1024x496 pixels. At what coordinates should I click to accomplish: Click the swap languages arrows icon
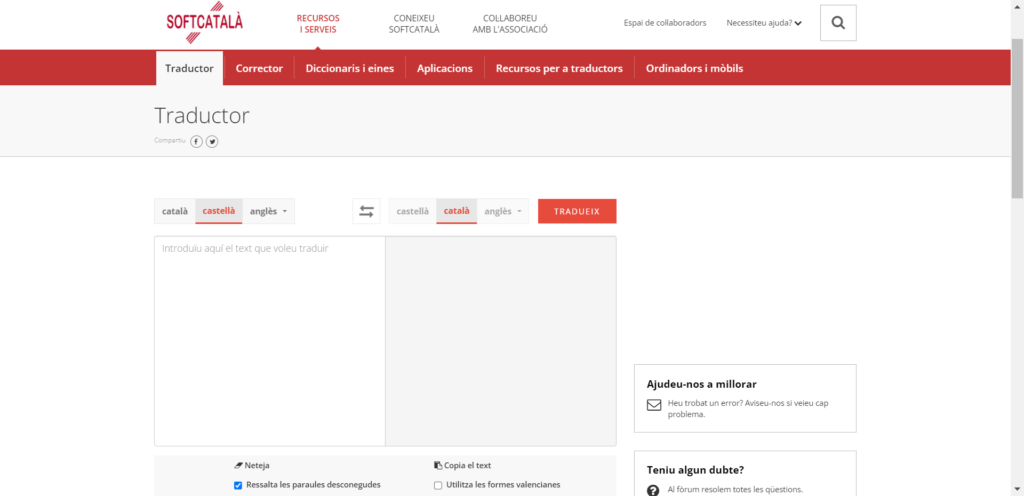[366, 211]
